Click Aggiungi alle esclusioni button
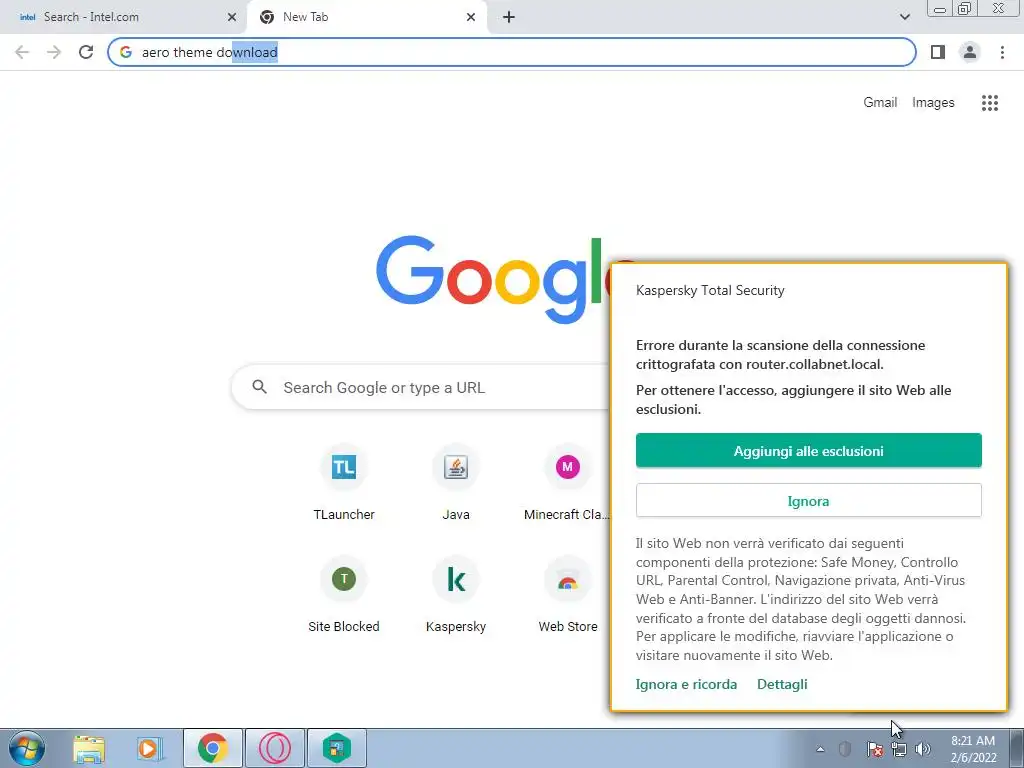1024x768 pixels. [x=808, y=451]
